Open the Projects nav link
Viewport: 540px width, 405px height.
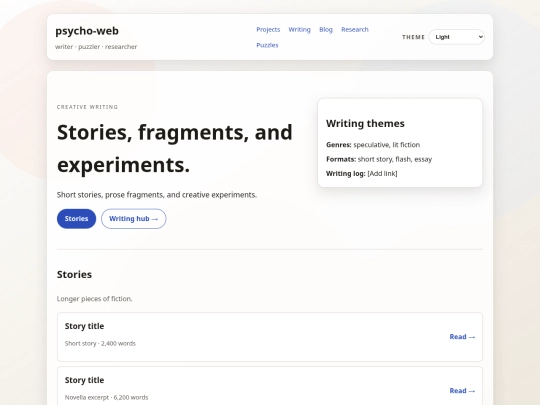coord(268,30)
